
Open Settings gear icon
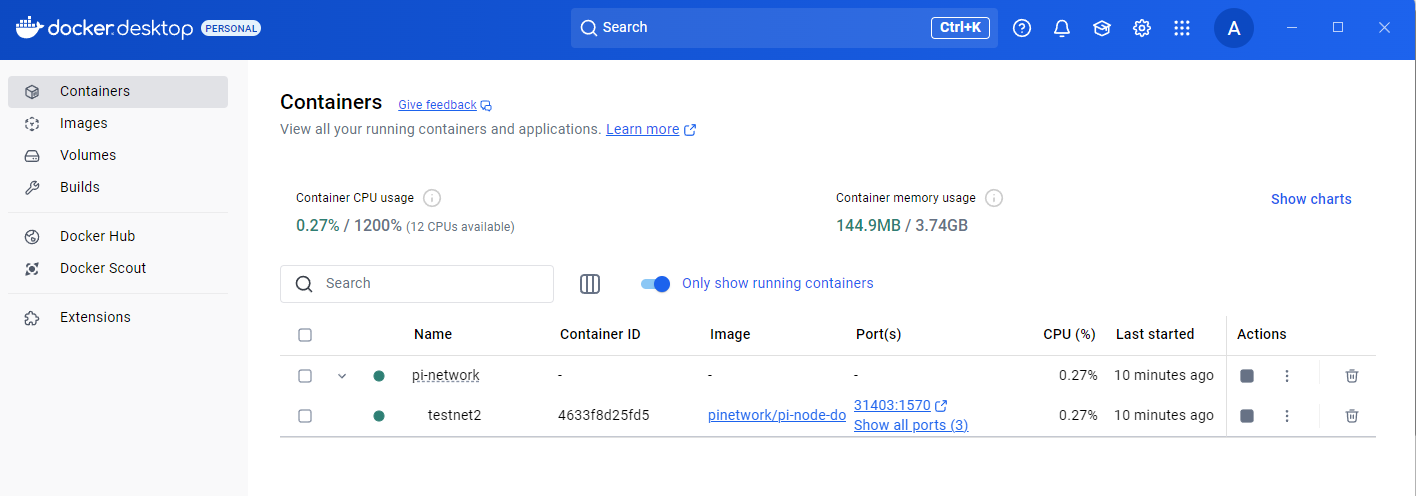click(x=1142, y=28)
